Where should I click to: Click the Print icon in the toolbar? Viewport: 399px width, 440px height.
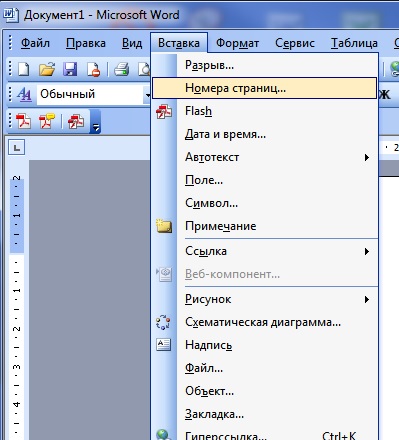coord(121,69)
